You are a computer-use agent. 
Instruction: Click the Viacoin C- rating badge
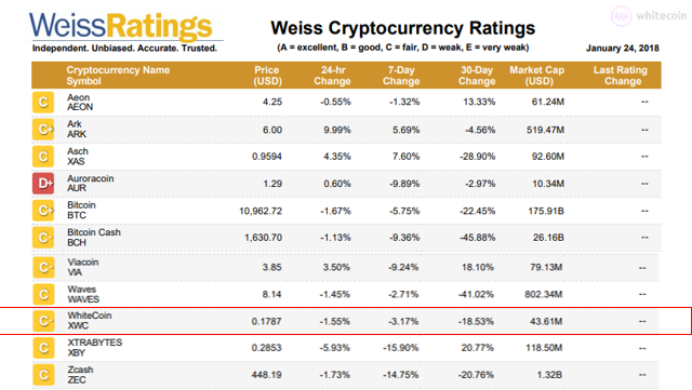coord(44,267)
